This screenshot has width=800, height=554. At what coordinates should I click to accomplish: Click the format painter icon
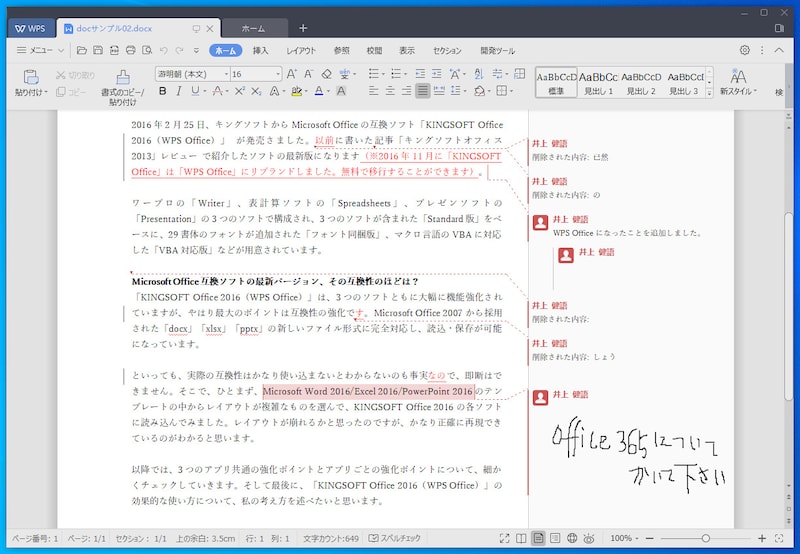[x=122, y=77]
